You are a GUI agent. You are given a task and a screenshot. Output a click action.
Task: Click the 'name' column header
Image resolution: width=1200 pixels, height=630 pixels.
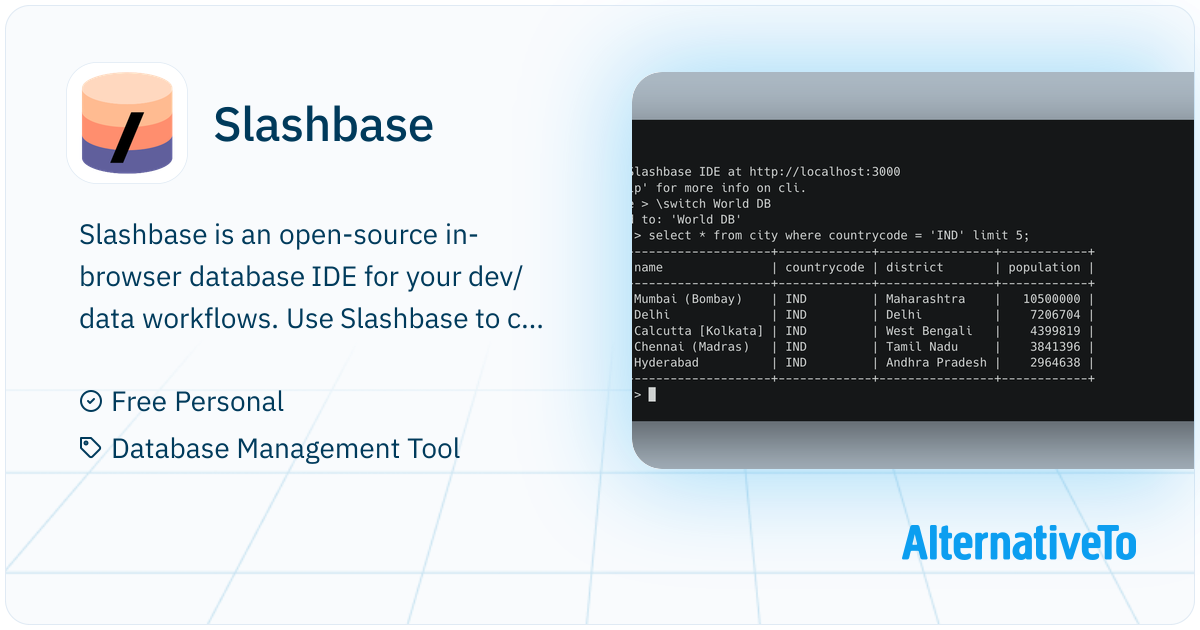(649, 267)
